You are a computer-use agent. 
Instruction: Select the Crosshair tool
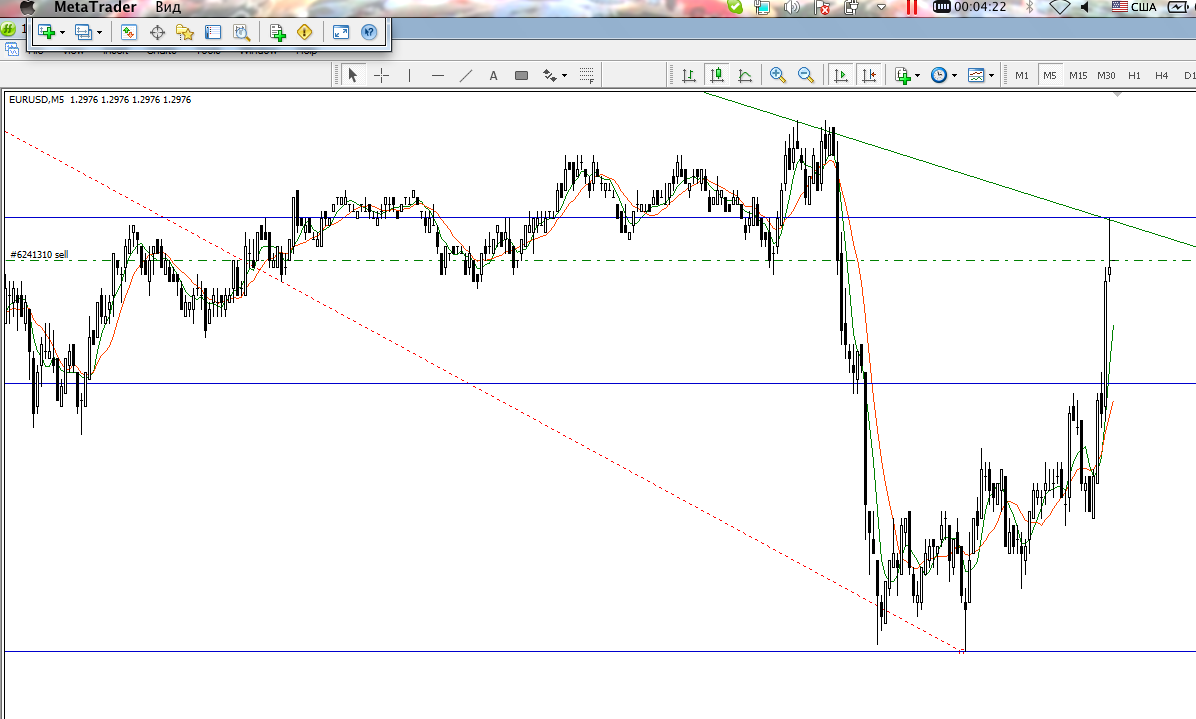click(x=381, y=75)
